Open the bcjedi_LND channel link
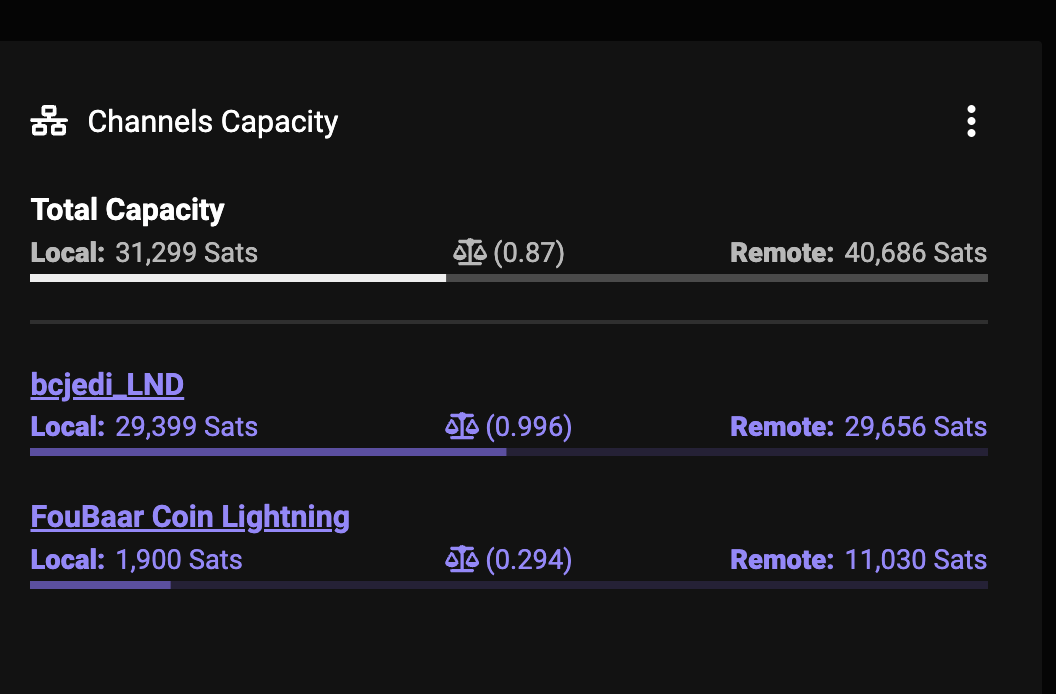Viewport: 1056px width, 694px height. coord(107,385)
